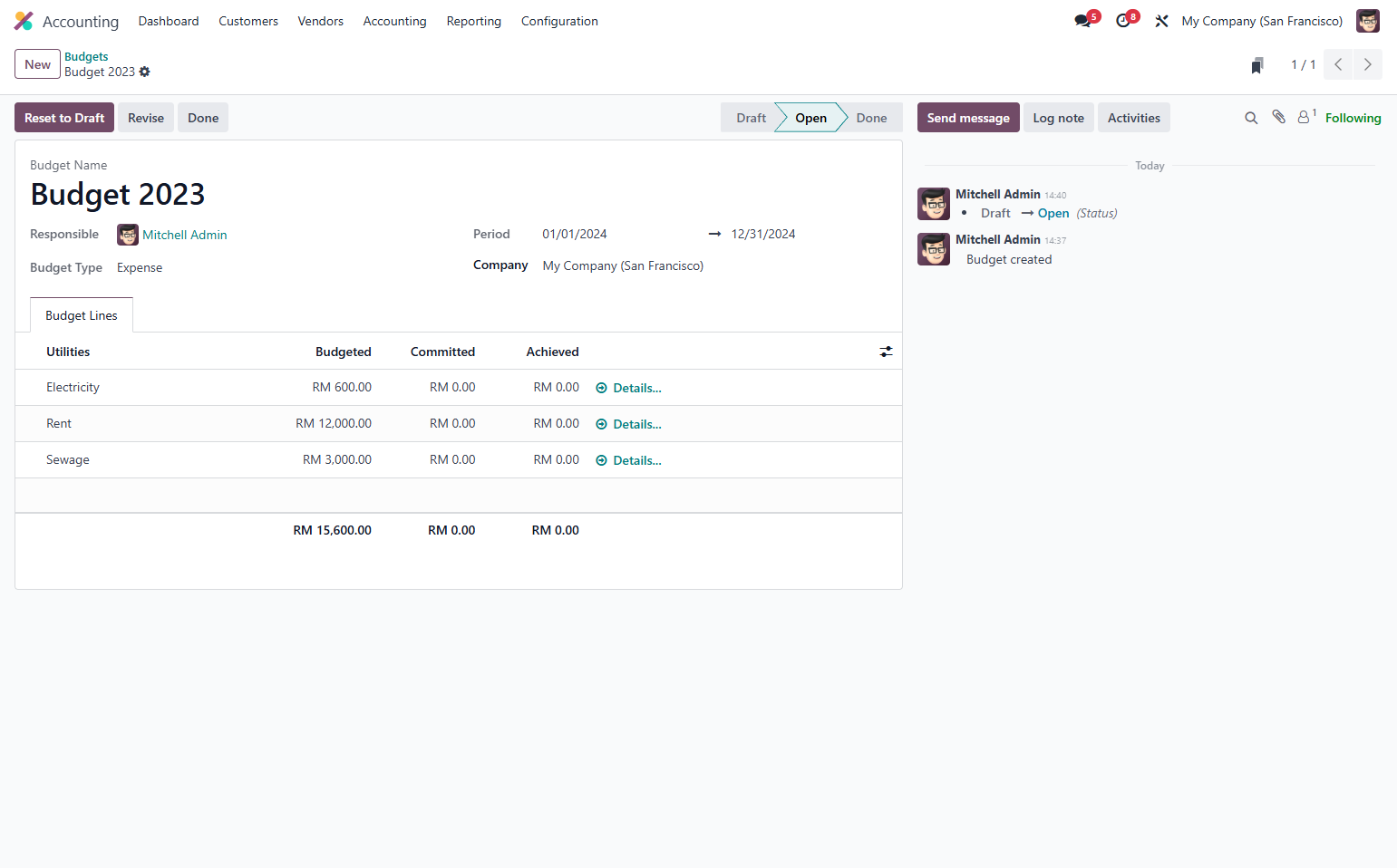This screenshot has height=868, width=1397.
Task: Click the Revise button
Action: [x=146, y=118]
